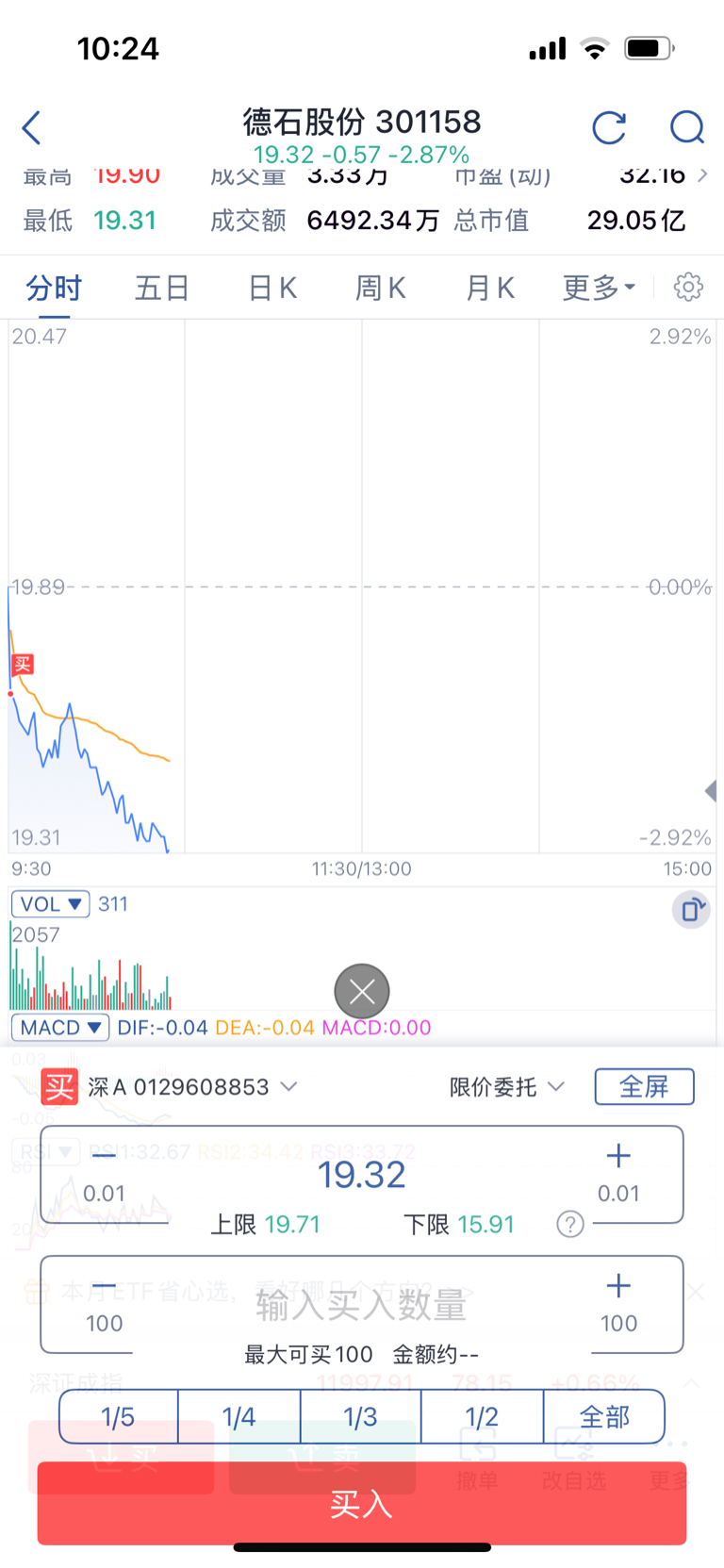Open chart settings gear icon
The image size is (724, 1568).
[688, 287]
